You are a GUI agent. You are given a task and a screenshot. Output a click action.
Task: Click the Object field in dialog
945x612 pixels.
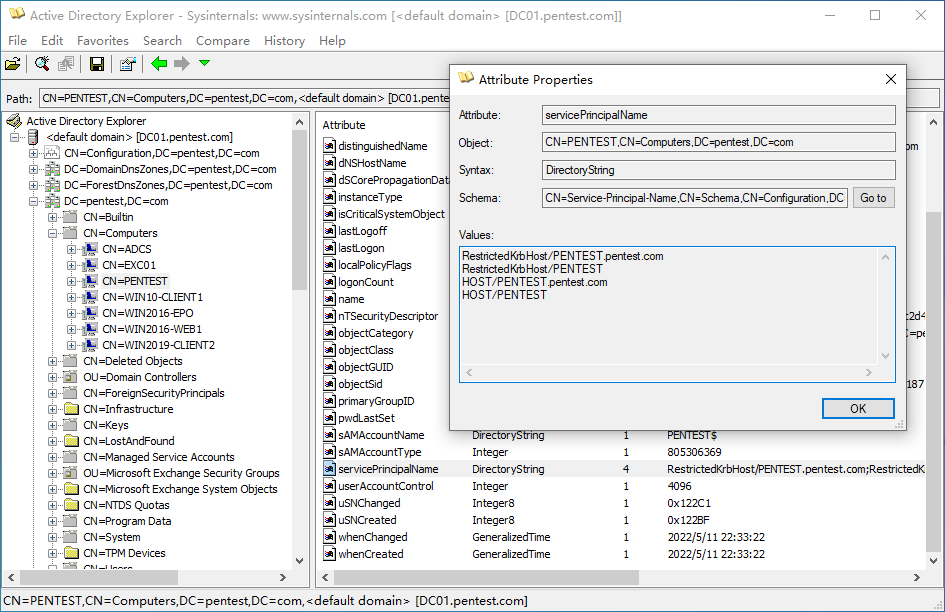(x=718, y=142)
